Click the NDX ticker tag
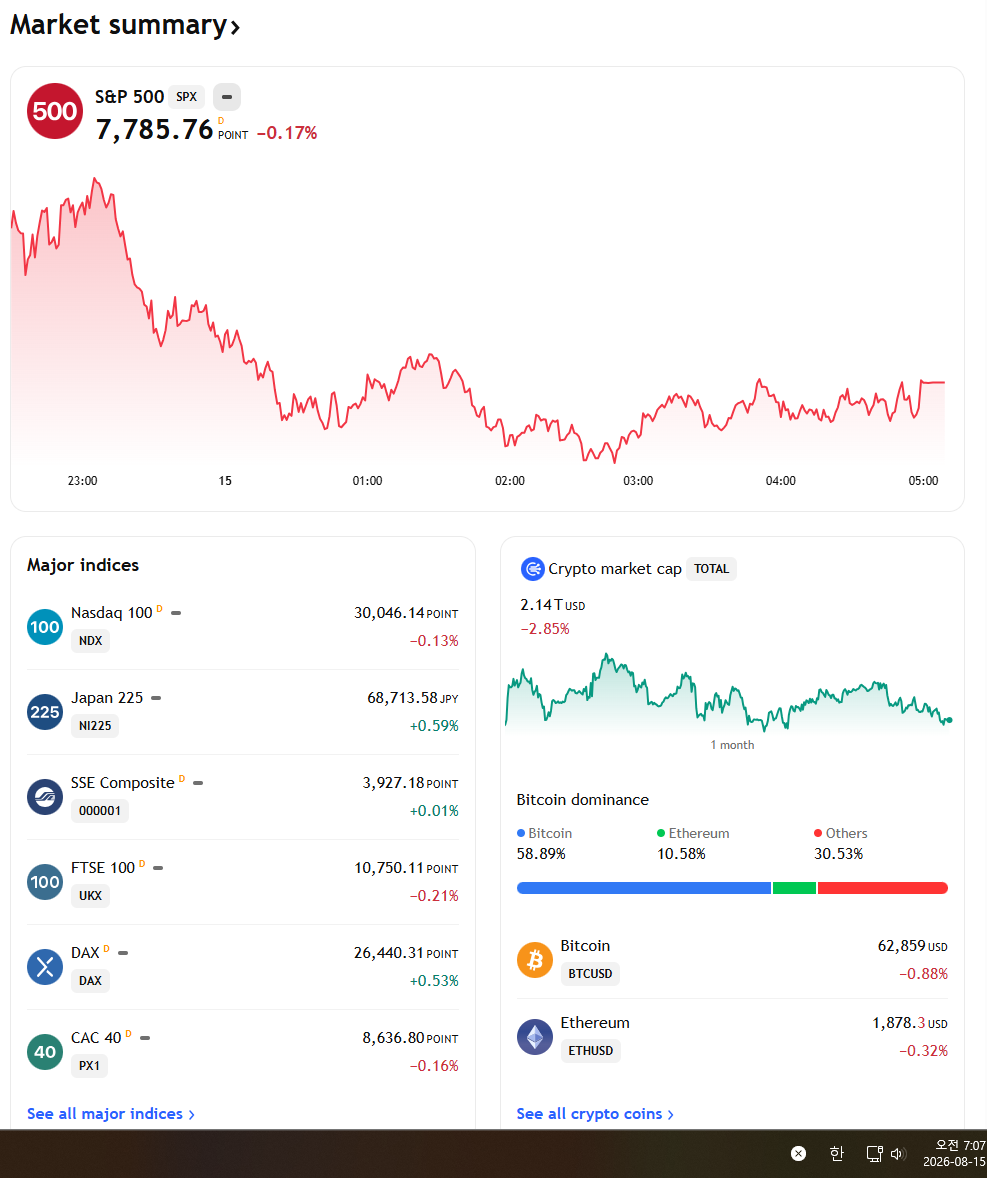Screen dimensions: 987x1178 click(x=90, y=641)
